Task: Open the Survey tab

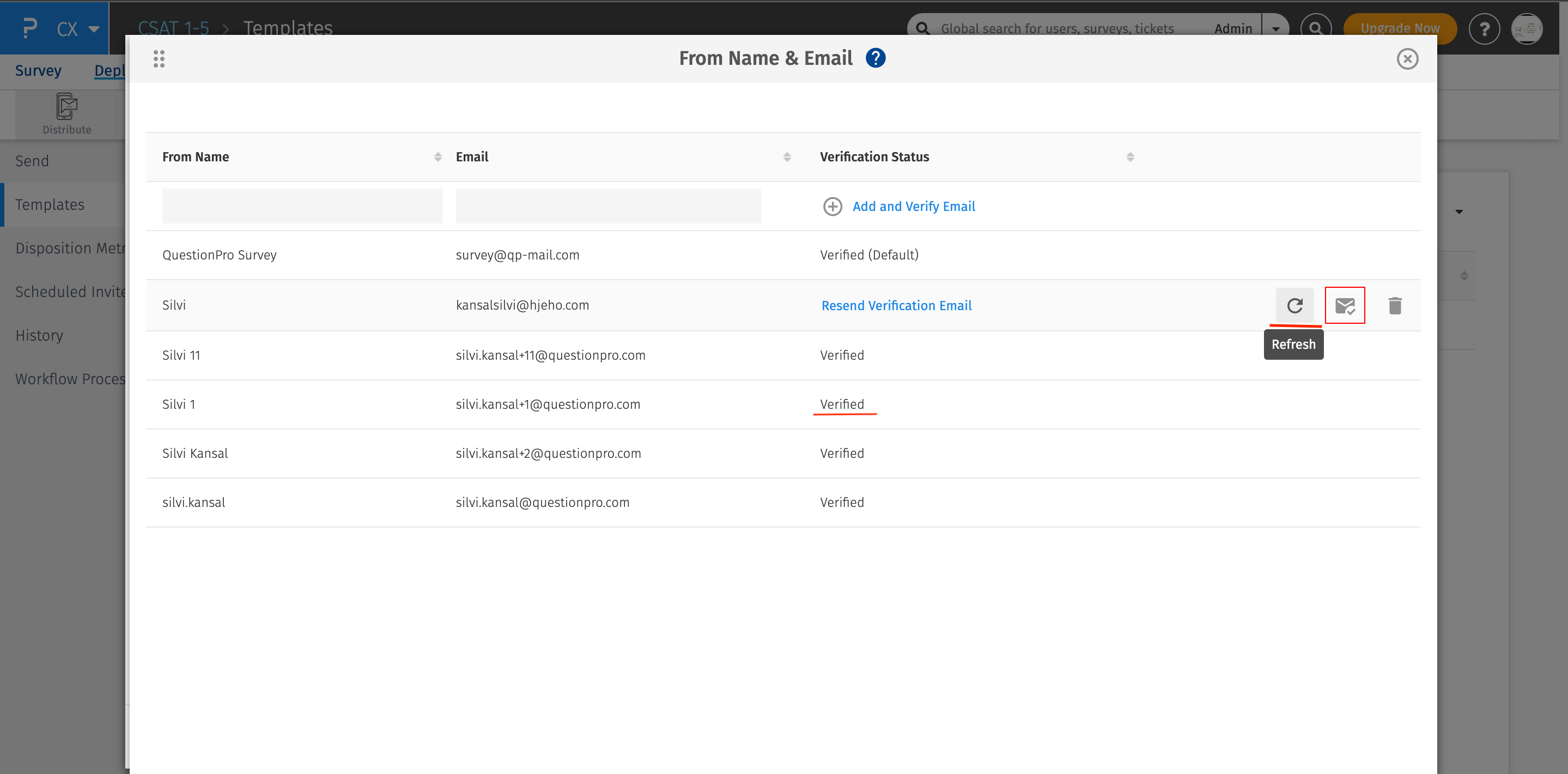Action: click(38, 71)
